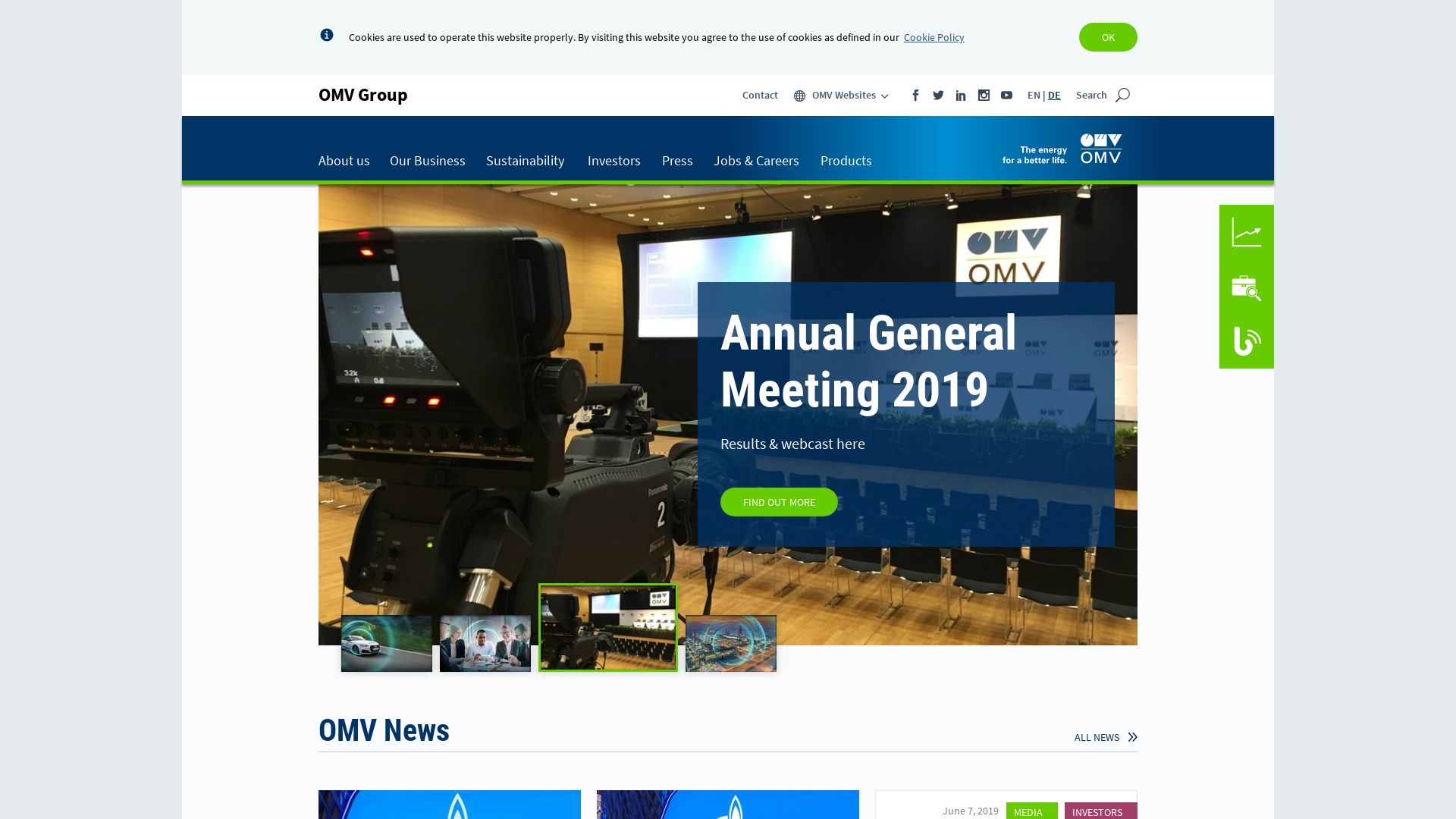
Task: Click the FIND OUT MORE button
Action: 779,502
